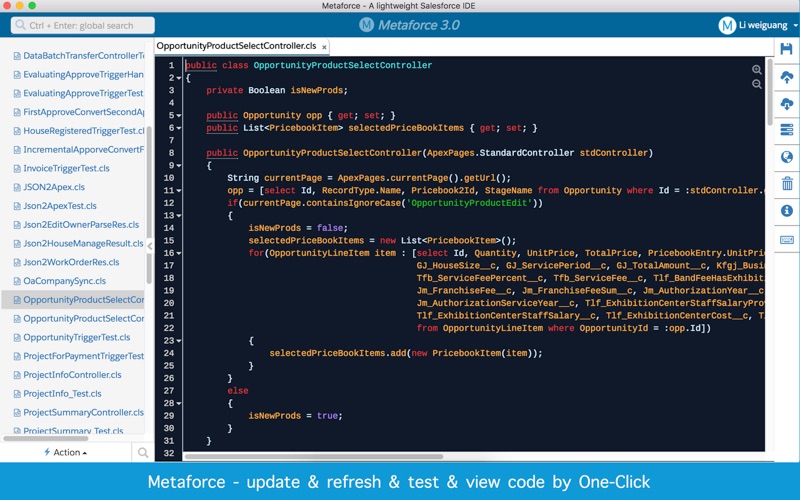Click the editor vertical scrollbar
Screen dimensions: 800x500
[770, 92]
